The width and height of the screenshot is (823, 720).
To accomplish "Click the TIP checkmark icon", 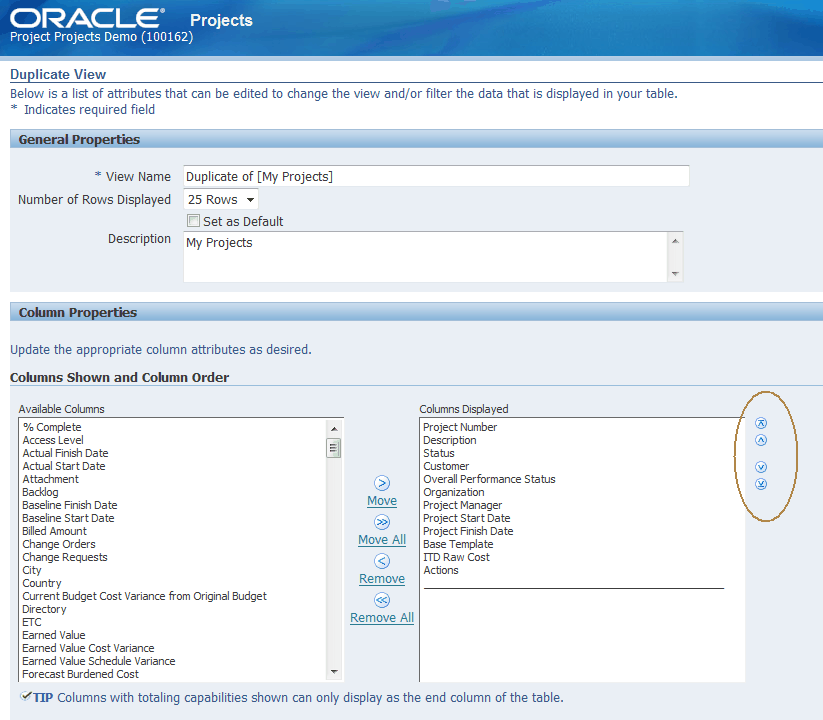I will pyautogui.click(x=26, y=697).
